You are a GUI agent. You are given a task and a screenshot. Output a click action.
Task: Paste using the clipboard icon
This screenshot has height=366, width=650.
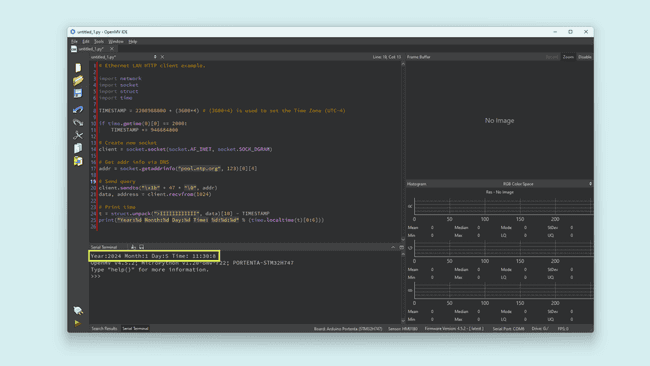click(78, 161)
